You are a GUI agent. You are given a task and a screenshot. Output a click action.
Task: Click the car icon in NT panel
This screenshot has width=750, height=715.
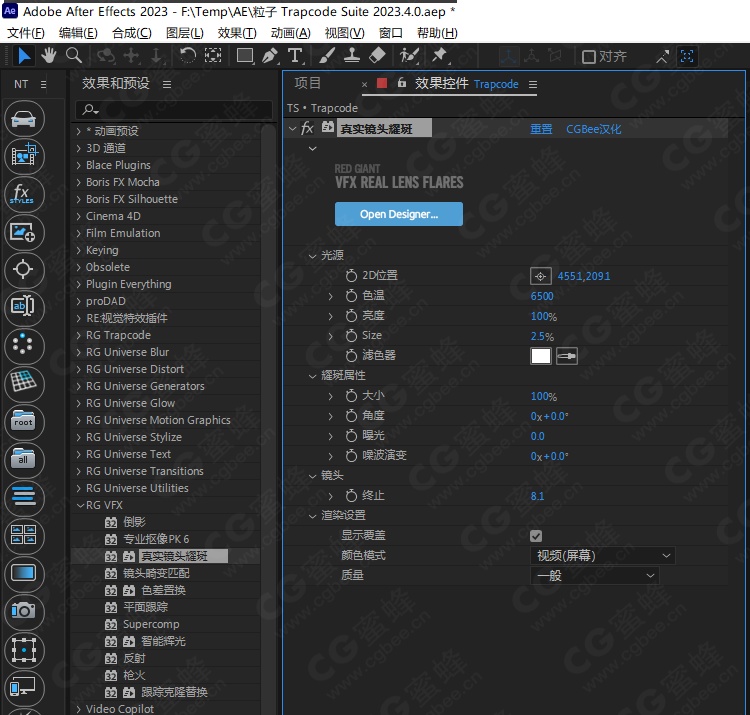tap(24, 119)
